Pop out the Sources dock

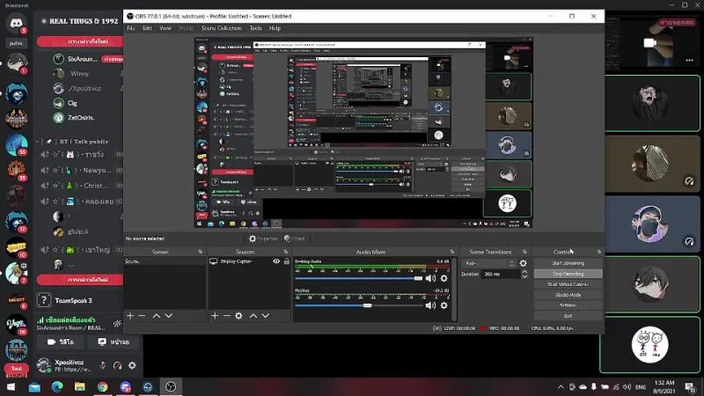[x=286, y=252]
